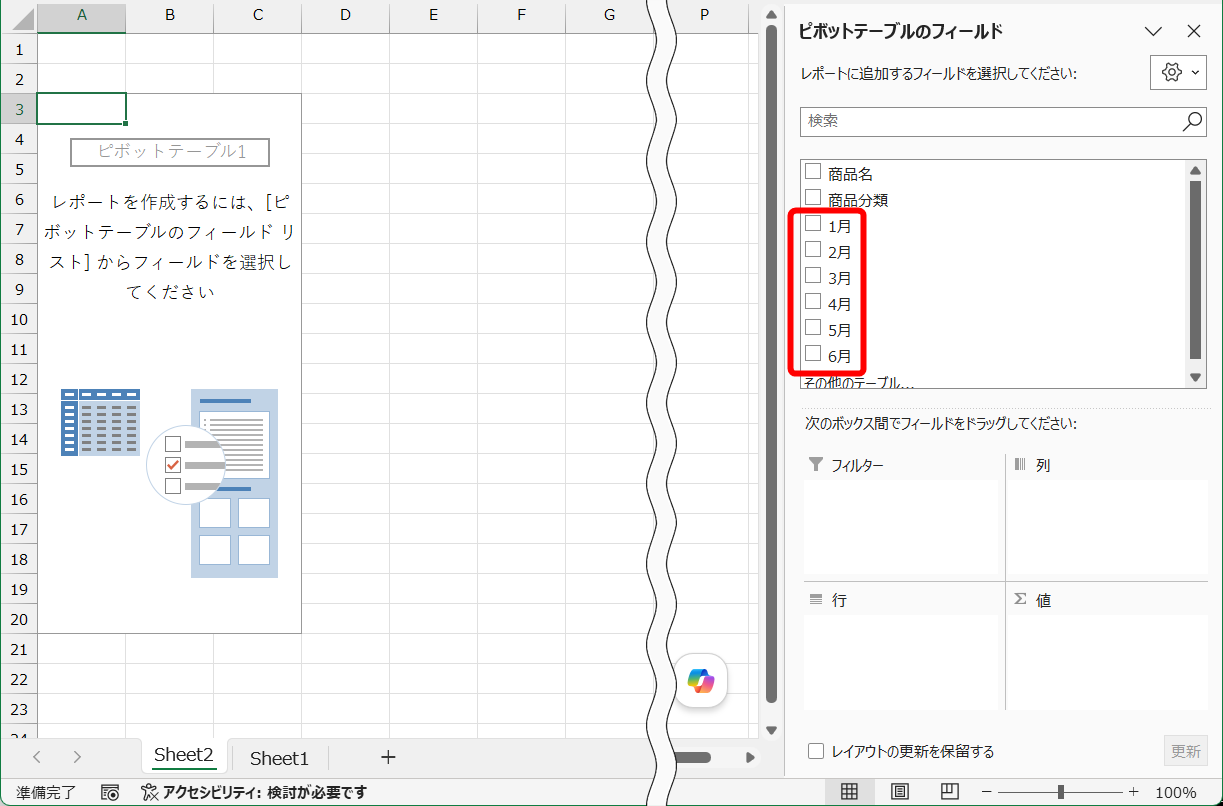Open その他のテーブル link
Screen dimensions: 1223x806
[x=859, y=382]
